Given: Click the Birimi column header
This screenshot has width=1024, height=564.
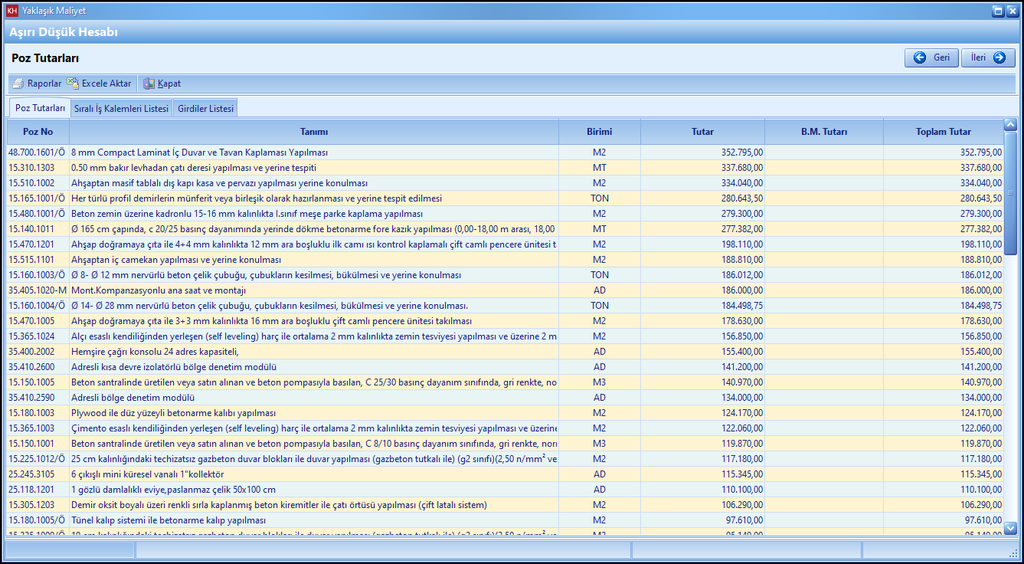Looking at the screenshot, I should [x=599, y=131].
